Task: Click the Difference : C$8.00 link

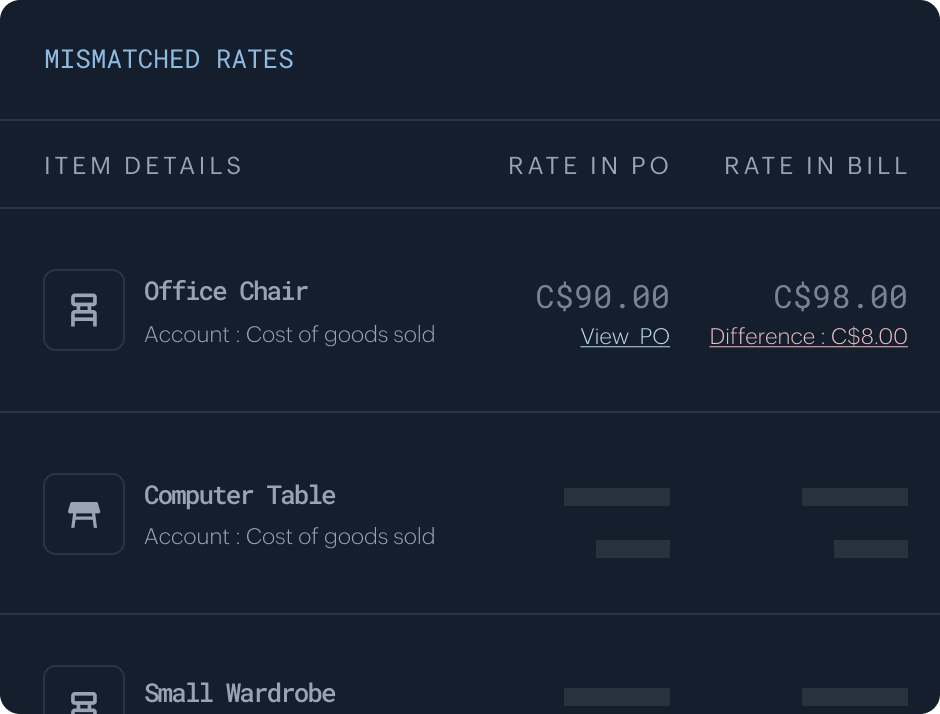Action: point(808,336)
